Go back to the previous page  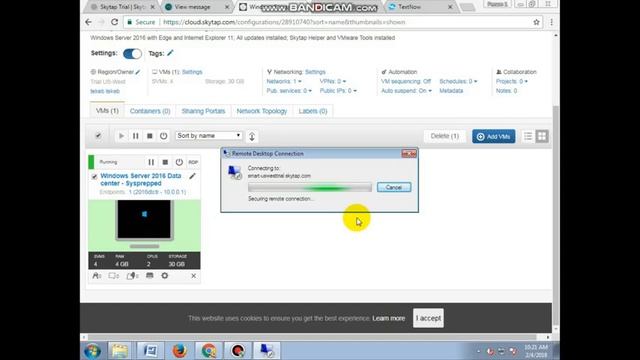point(89,22)
